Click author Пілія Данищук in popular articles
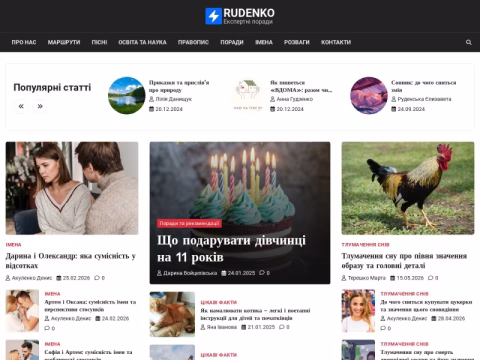480x360 pixels. click(x=174, y=99)
